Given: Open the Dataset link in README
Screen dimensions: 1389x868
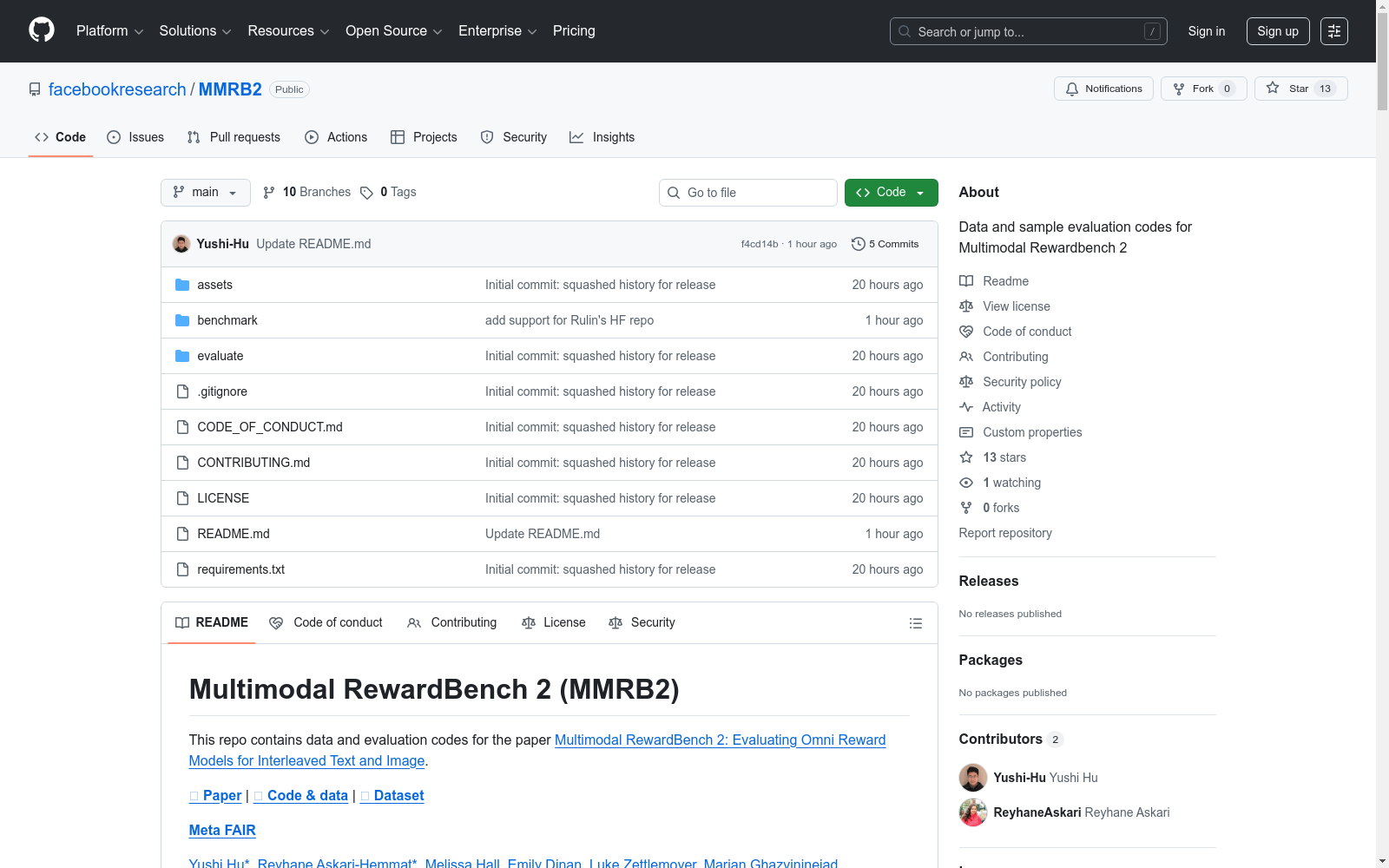Looking at the screenshot, I should point(392,796).
